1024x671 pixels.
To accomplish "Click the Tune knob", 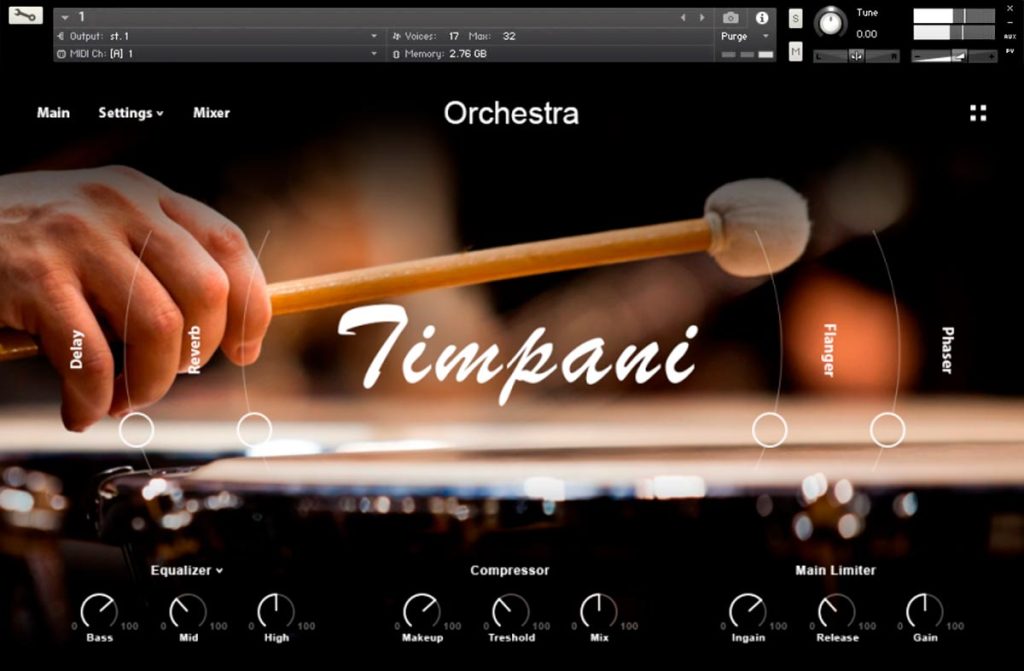I will click(x=830, y=23).
